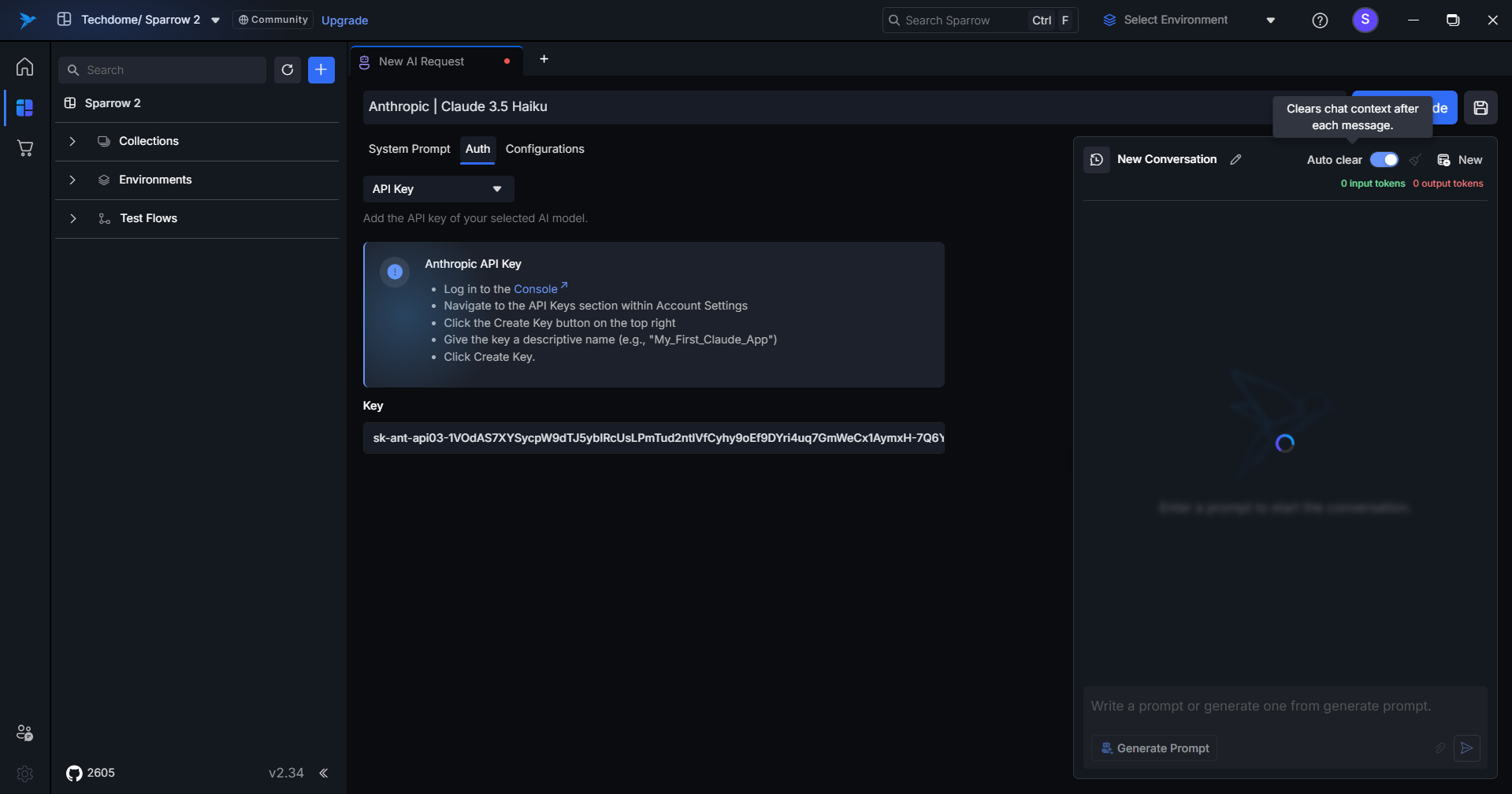1512x794 pixels.
Task: Click the Anthropic API key input field
Action: point(653,438)
